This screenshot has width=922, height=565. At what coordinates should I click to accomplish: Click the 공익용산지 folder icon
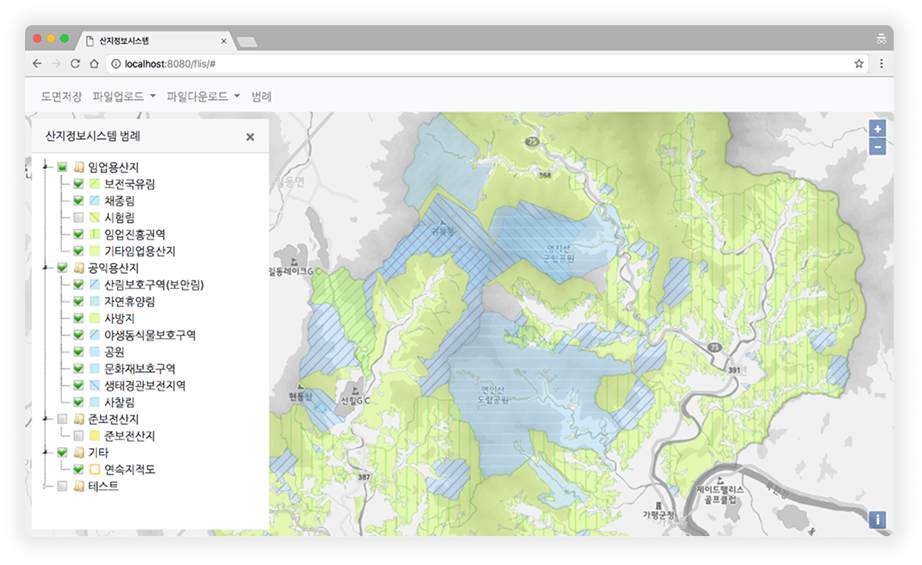pos(78,269)
